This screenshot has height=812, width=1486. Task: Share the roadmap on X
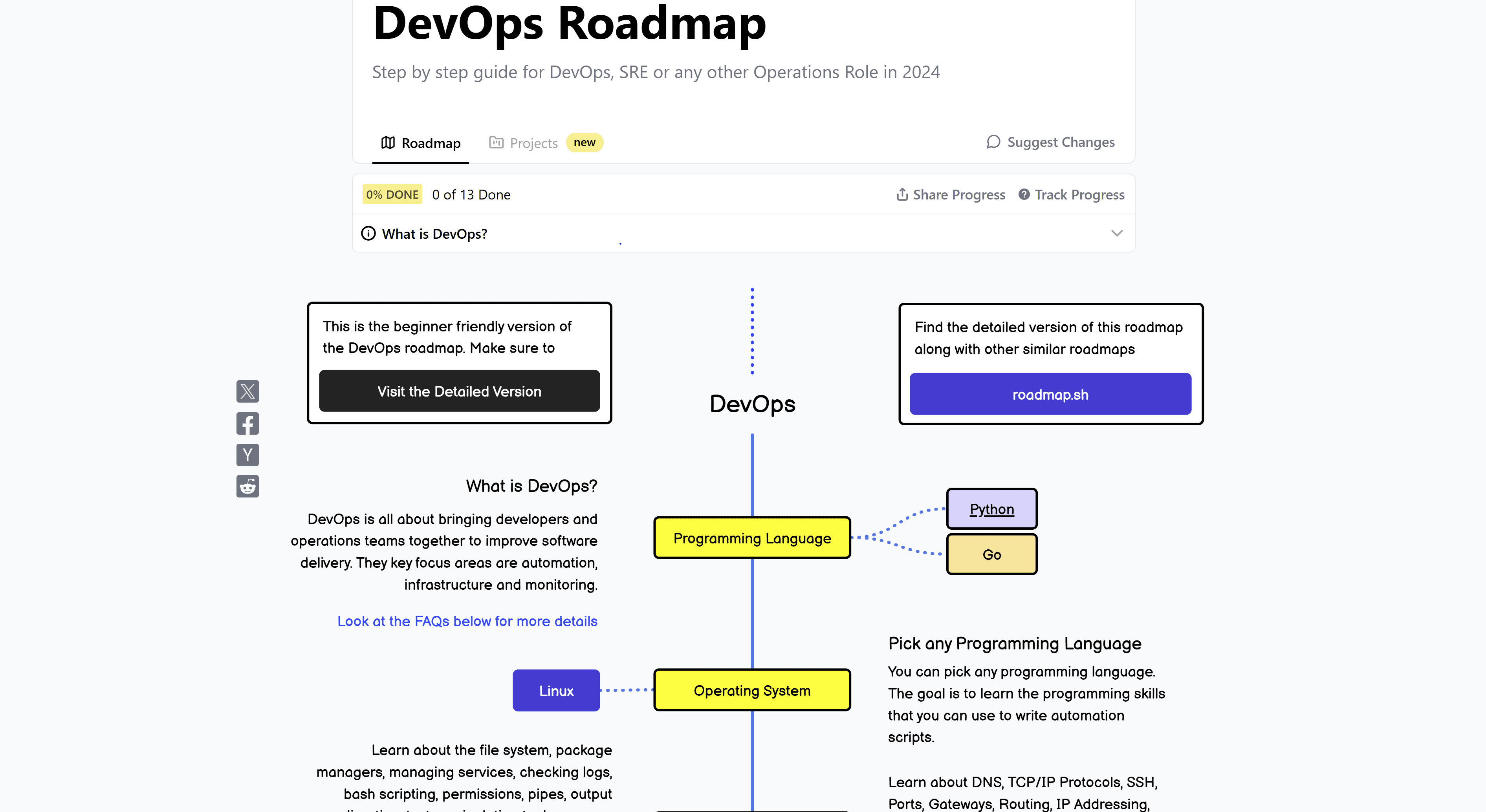tap(247, 391)
